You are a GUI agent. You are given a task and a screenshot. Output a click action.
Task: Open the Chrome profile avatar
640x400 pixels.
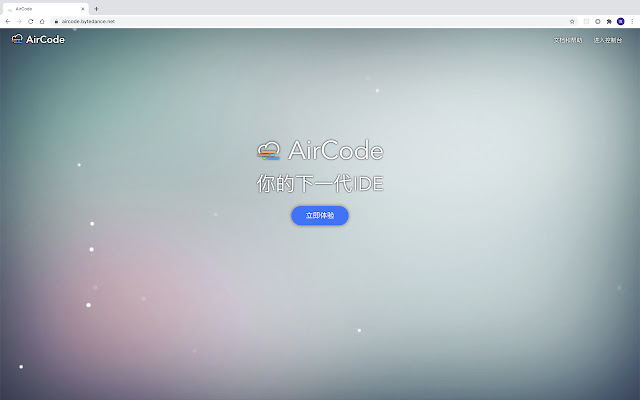pyautogui.click(x=620, y=21)
